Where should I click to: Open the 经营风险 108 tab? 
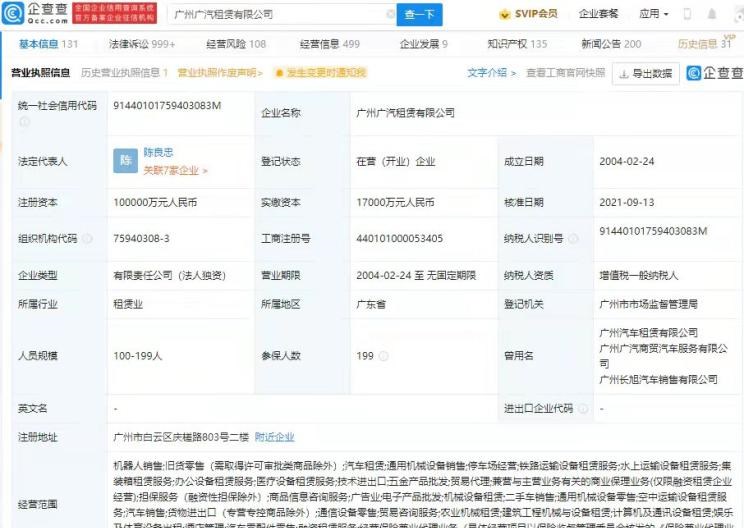[236, 44]
